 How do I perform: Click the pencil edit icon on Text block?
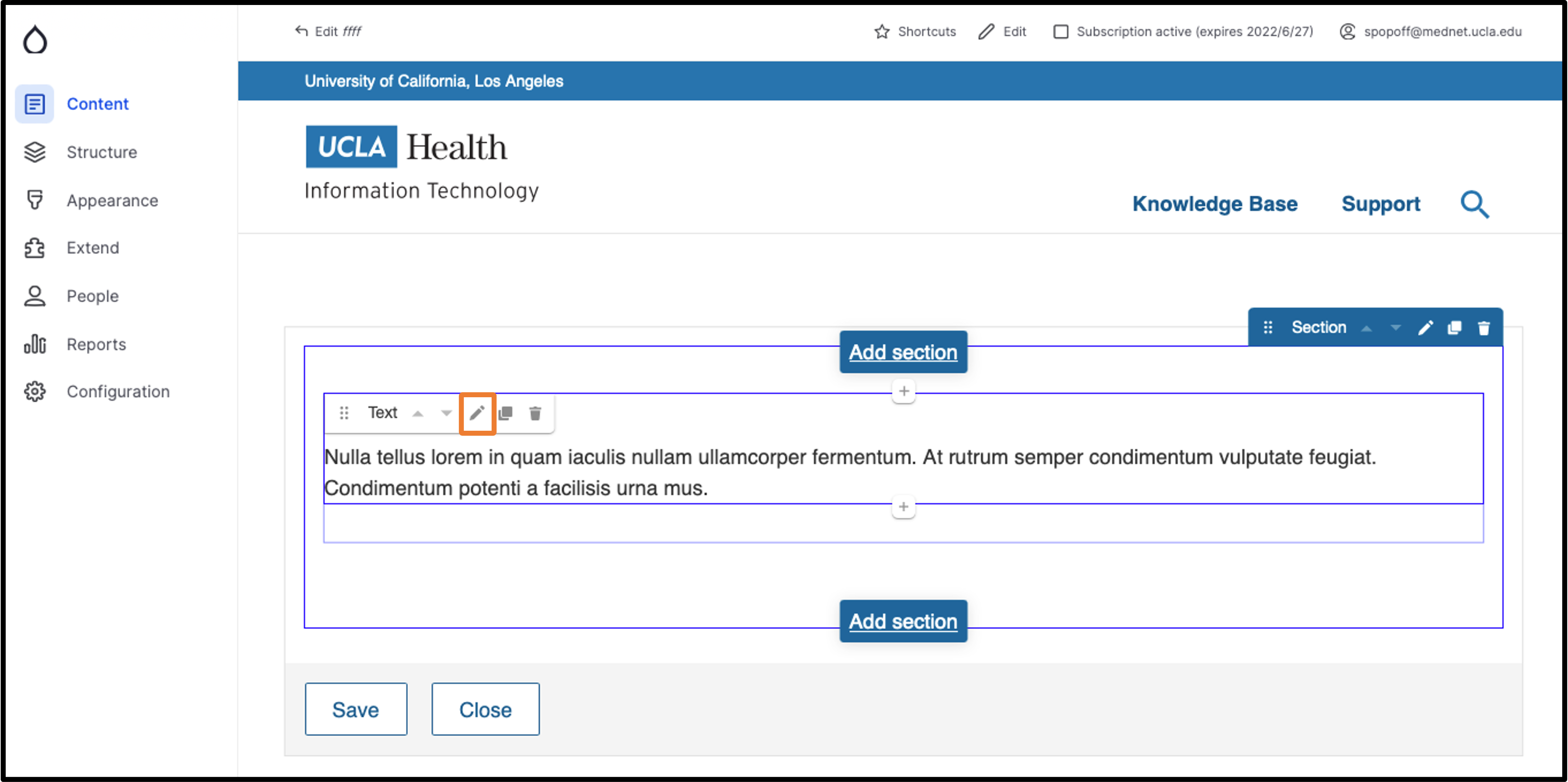tap(477, 414)
